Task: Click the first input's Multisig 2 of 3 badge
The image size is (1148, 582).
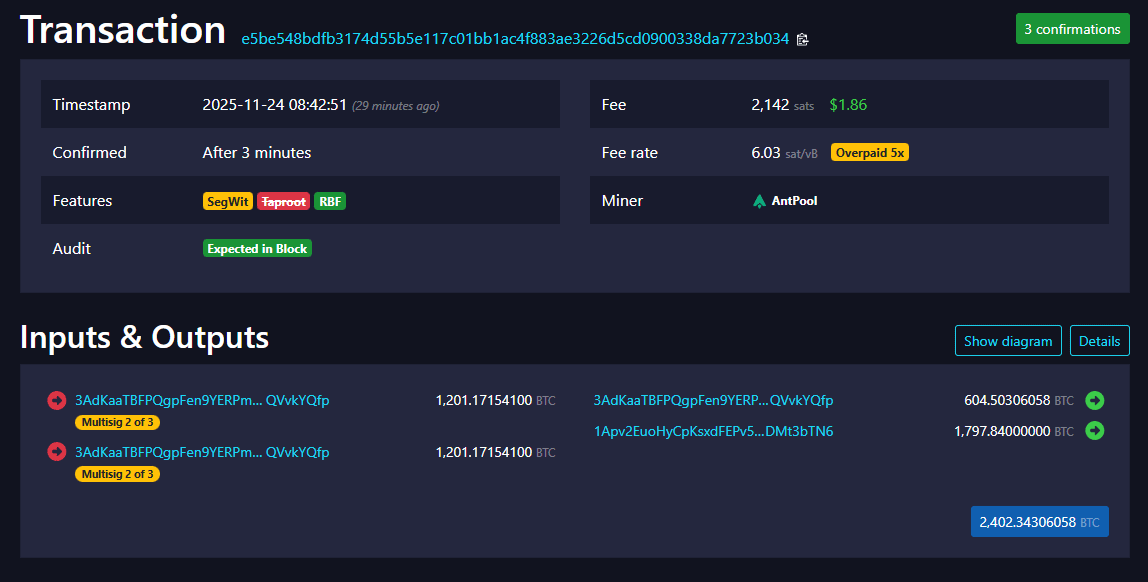Action: point(117,422)
